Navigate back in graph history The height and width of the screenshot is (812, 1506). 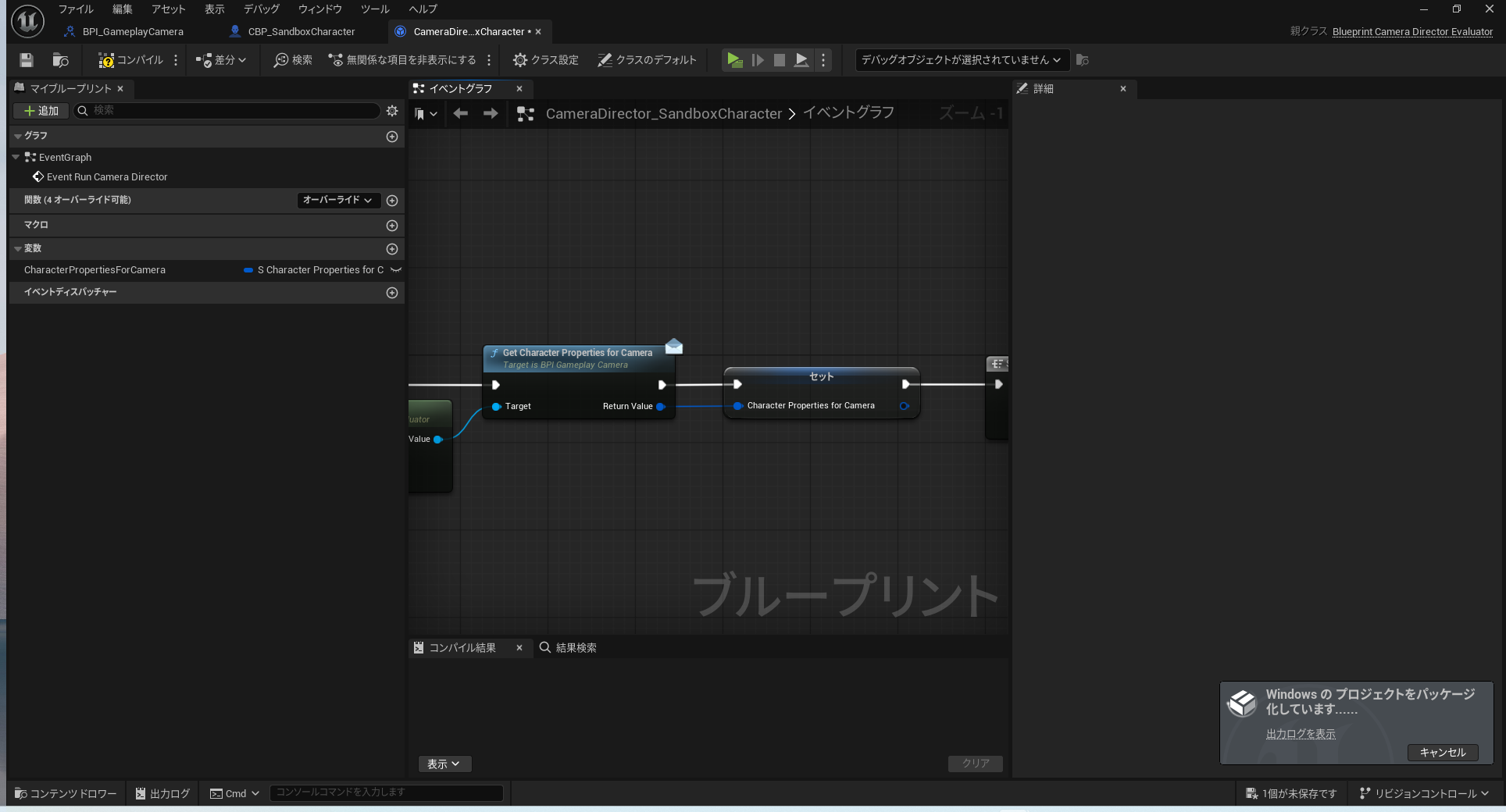pos(461,114)
